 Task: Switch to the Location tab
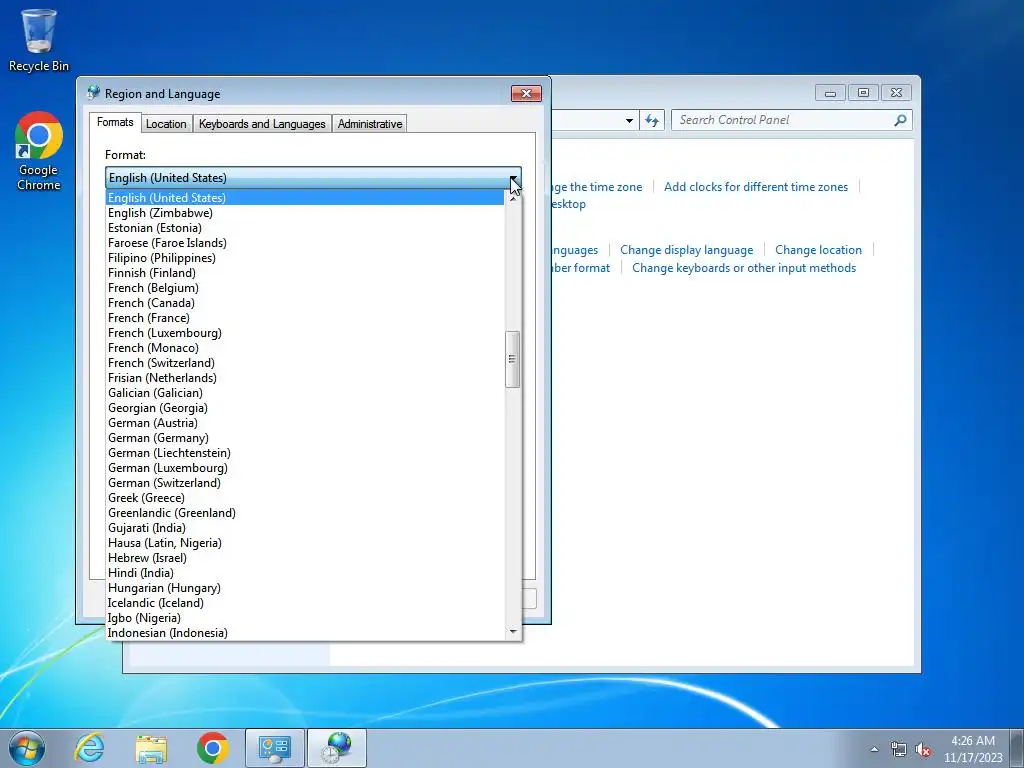[166, 123]
